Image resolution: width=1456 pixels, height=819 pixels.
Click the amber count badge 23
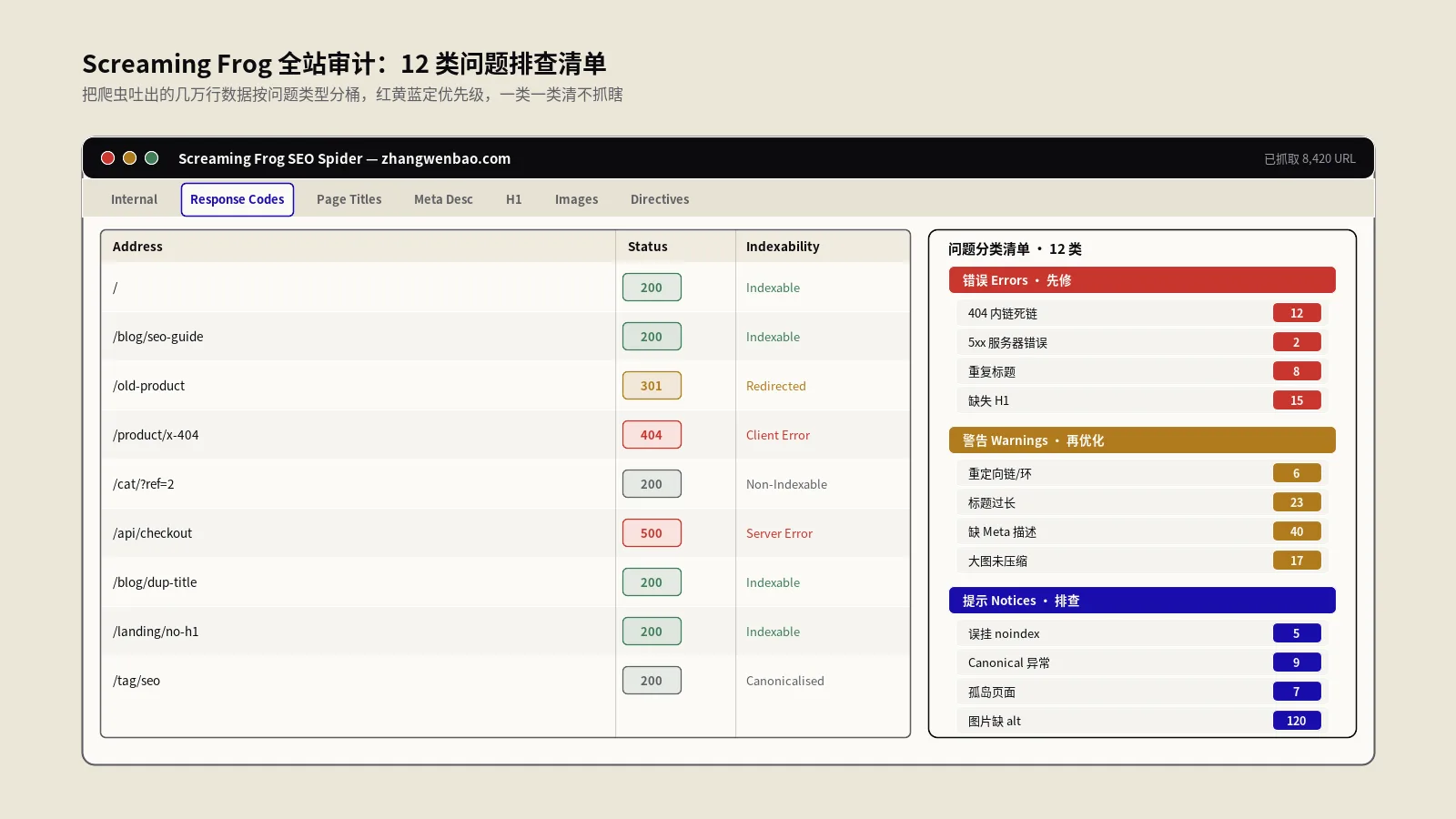(1297, 502)
